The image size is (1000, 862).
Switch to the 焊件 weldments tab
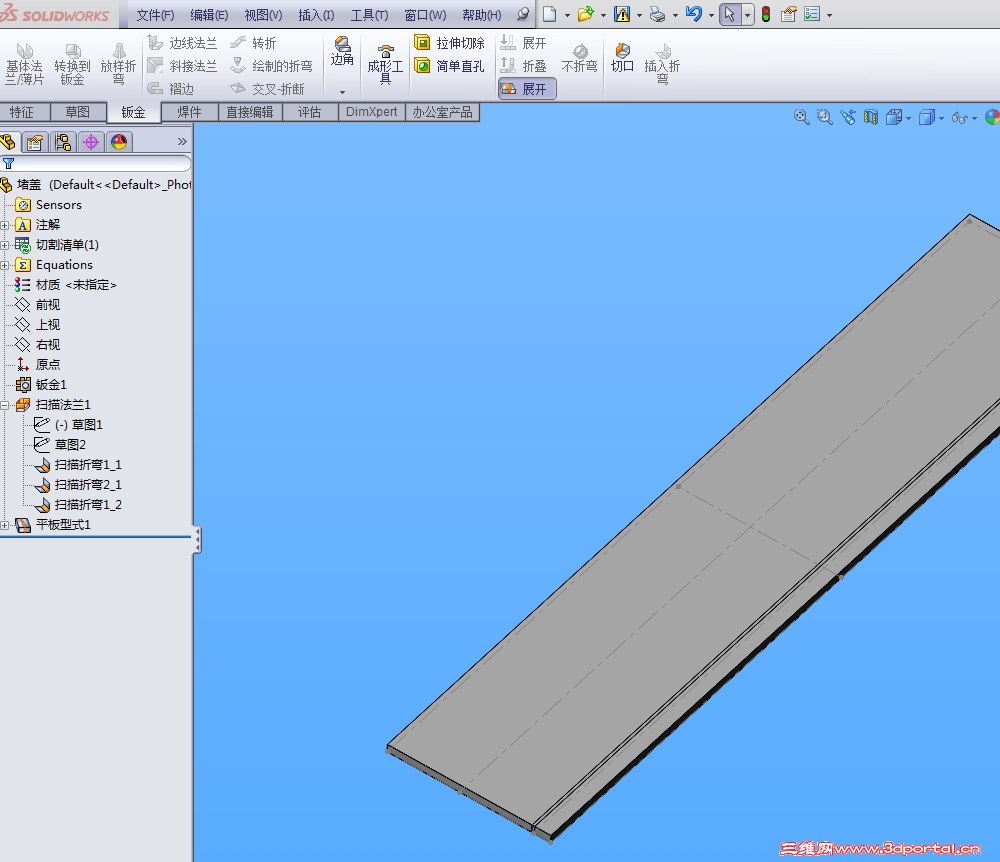(189, 112)
